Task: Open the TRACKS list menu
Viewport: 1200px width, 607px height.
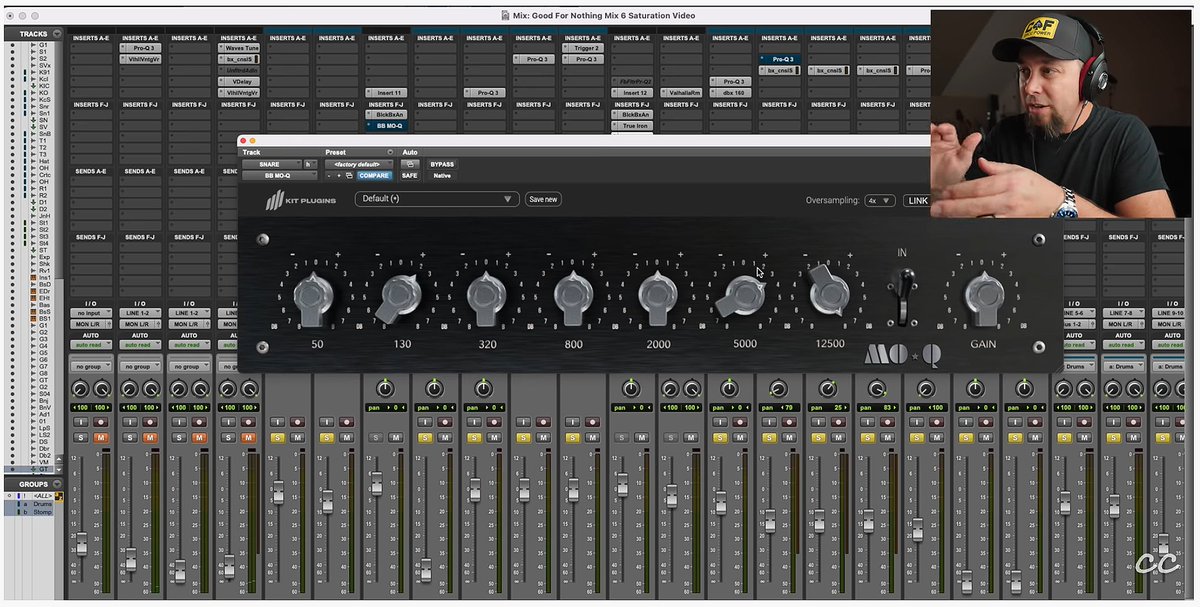Action: (x=57, y=33)
